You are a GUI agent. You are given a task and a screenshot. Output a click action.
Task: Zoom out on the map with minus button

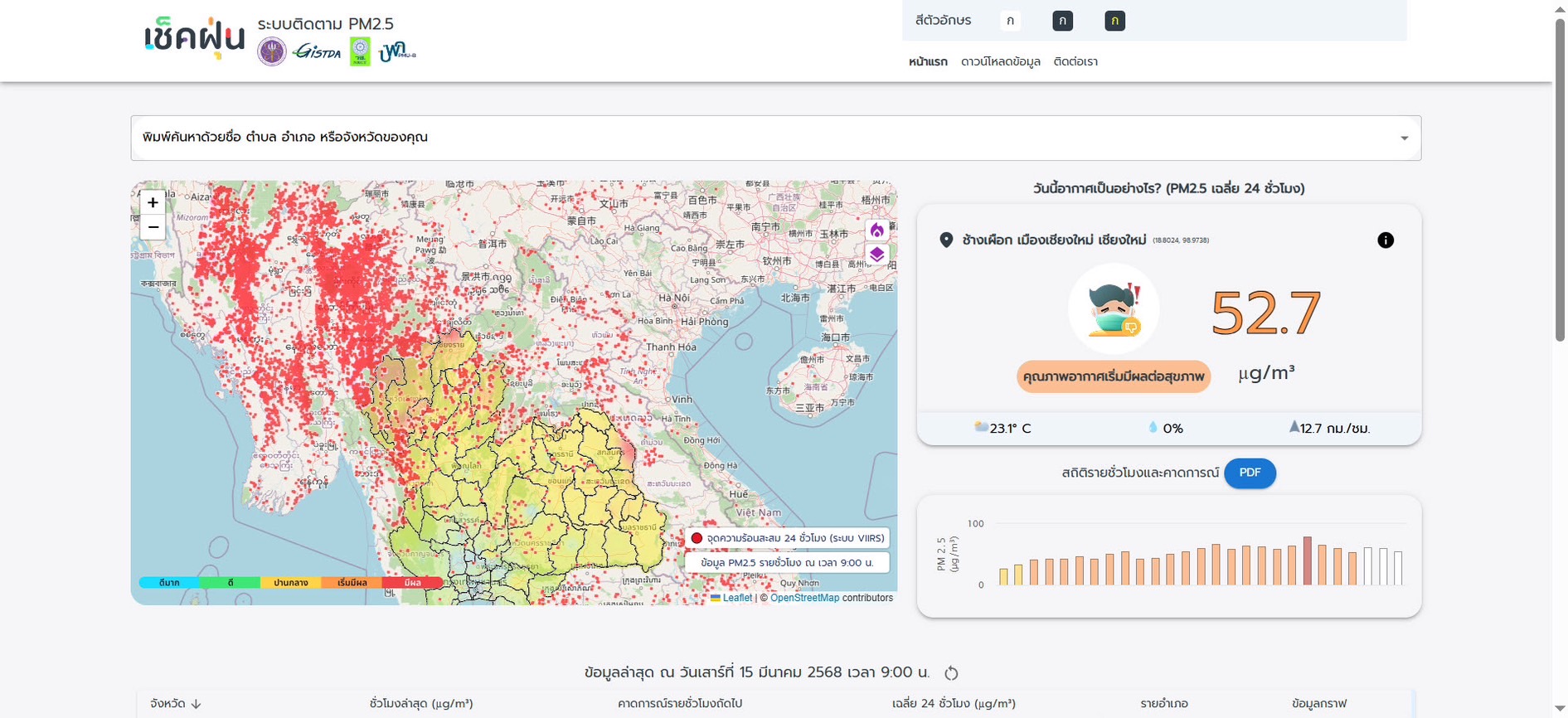click(153, 227)
